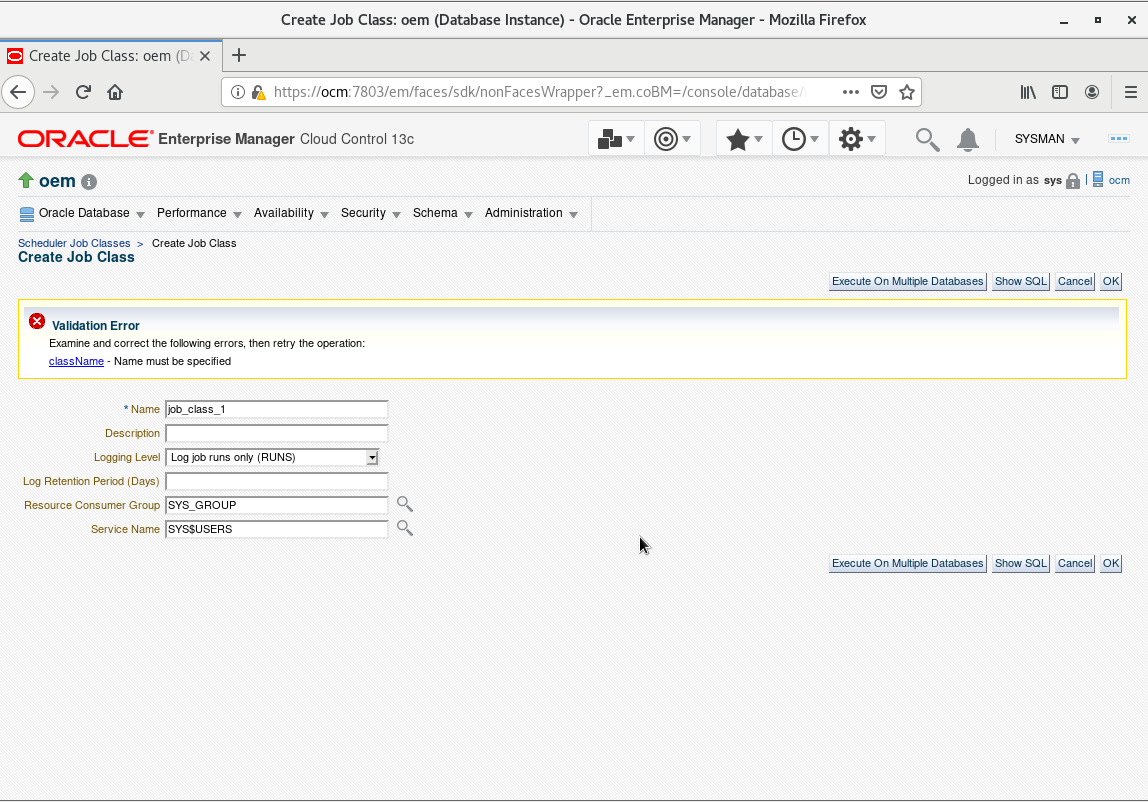The image size is (1148, 802).
Task: Focus the Log Retention Period field
Action: point(277,481)
